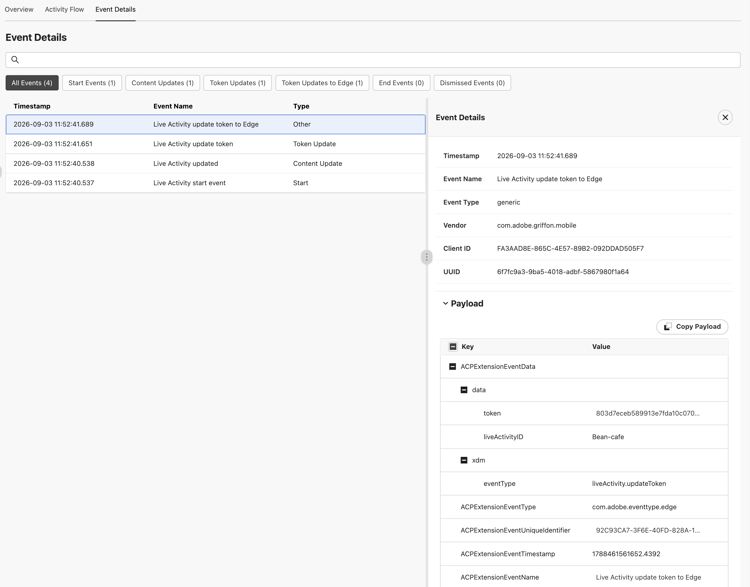750x587 pixels.
Task: Collapse the data node in payload
Action: click(464, 390)
